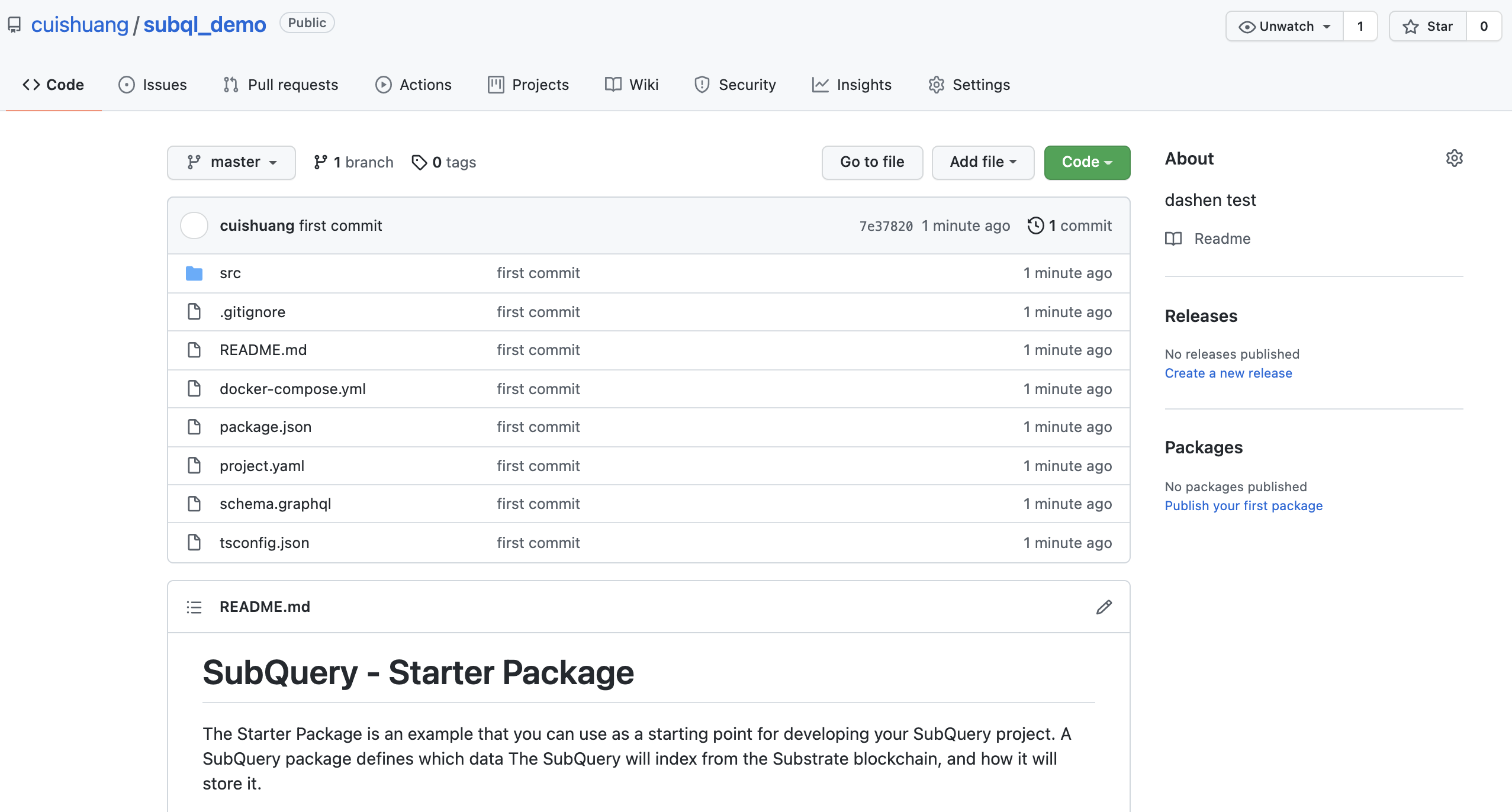Star the subql_demo repository

(1428, 26)
